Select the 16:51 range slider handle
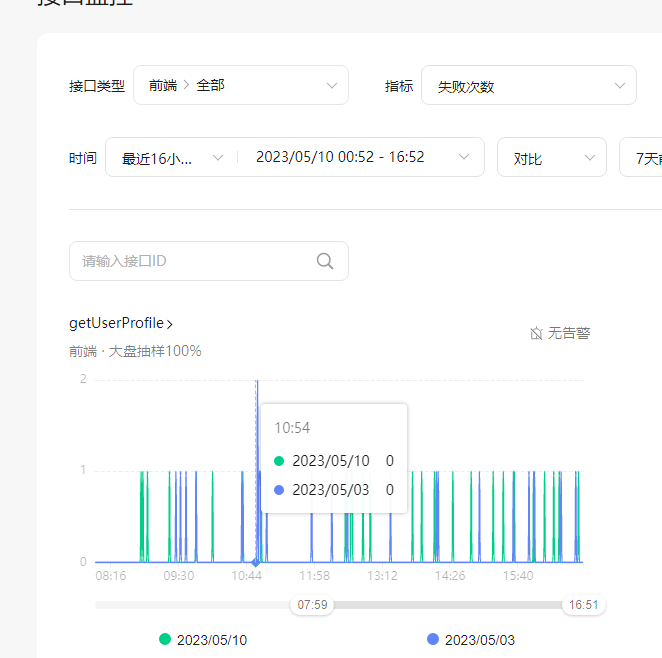This screenshot has width=662, height=658. (583, 605)
